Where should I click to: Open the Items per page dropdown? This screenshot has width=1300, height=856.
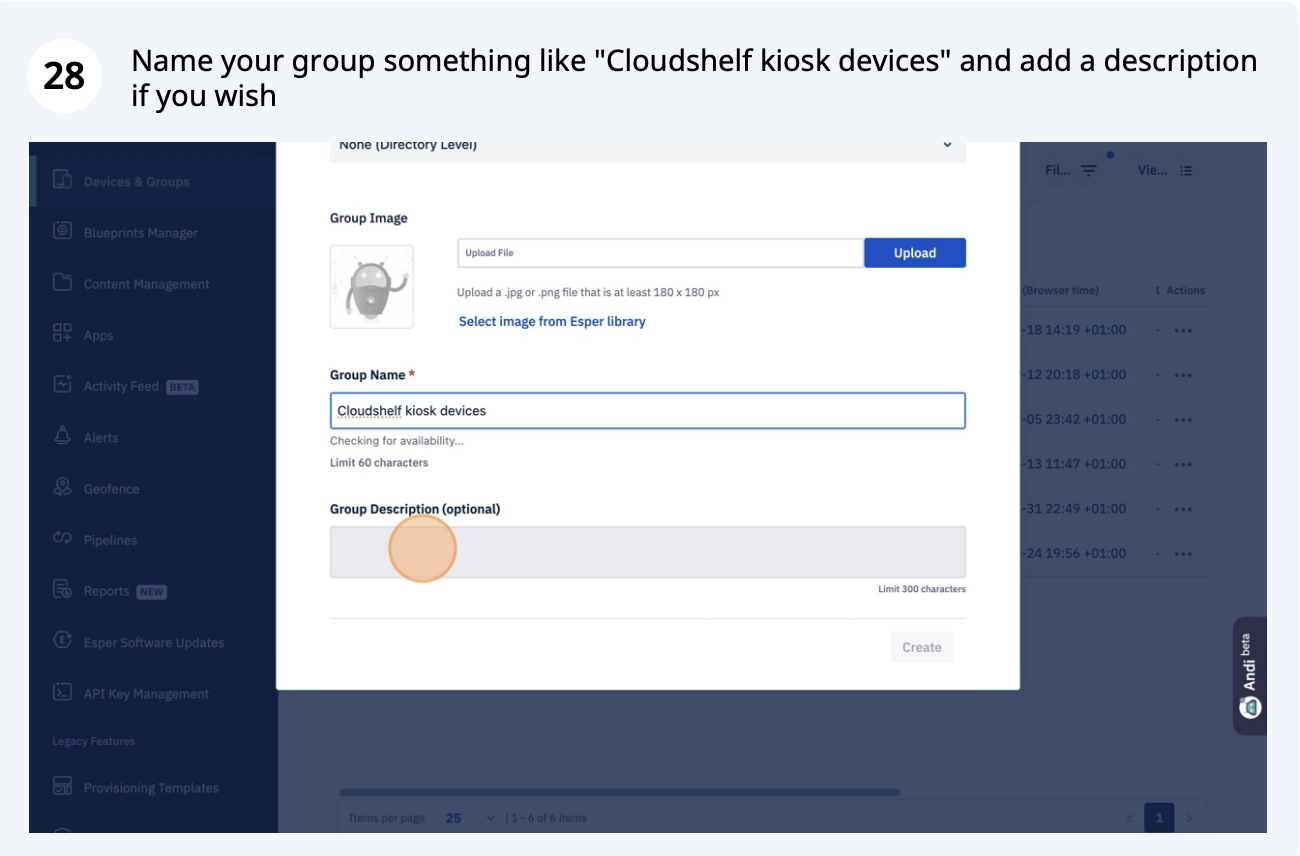[470, 818]
